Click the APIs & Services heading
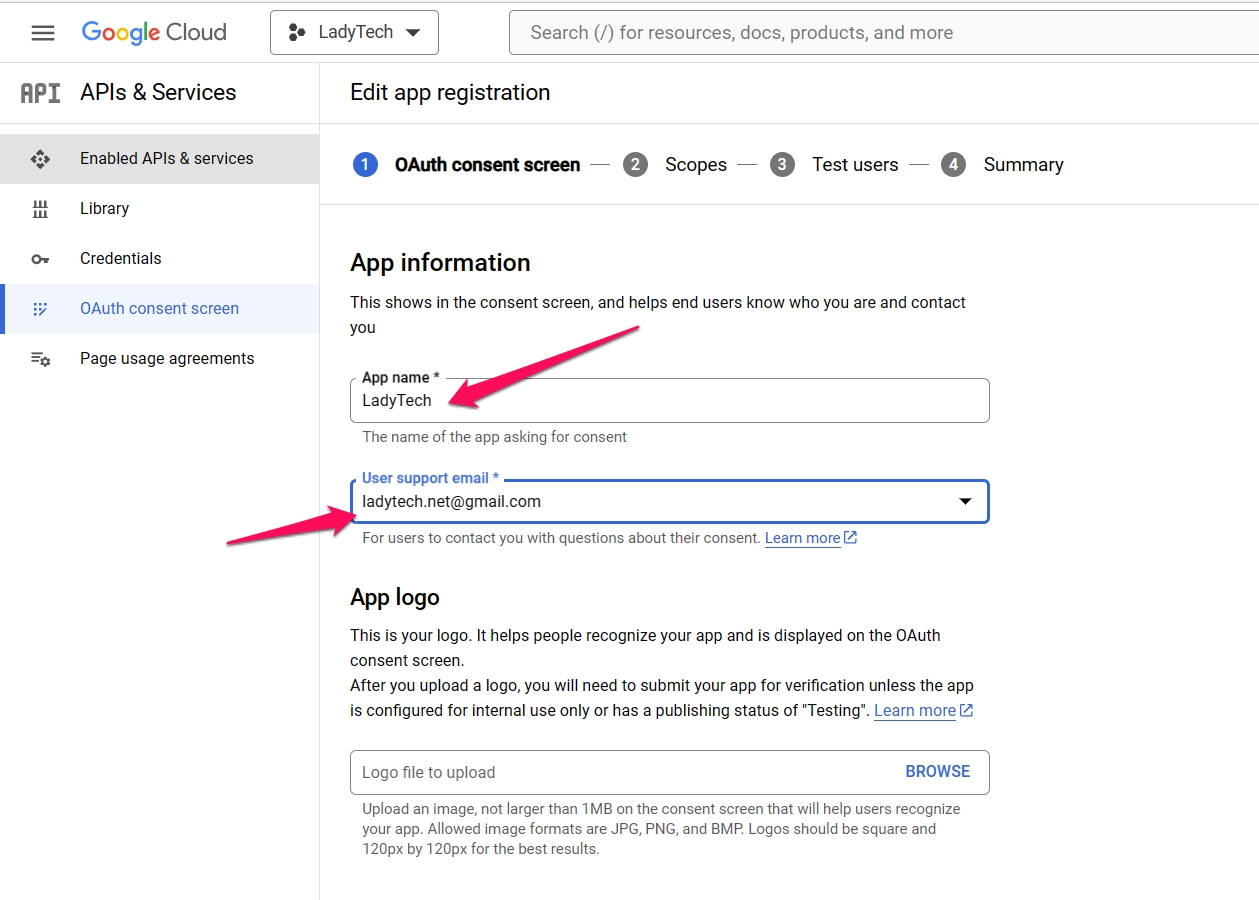The image size is (1259, 900). [158, 93]
